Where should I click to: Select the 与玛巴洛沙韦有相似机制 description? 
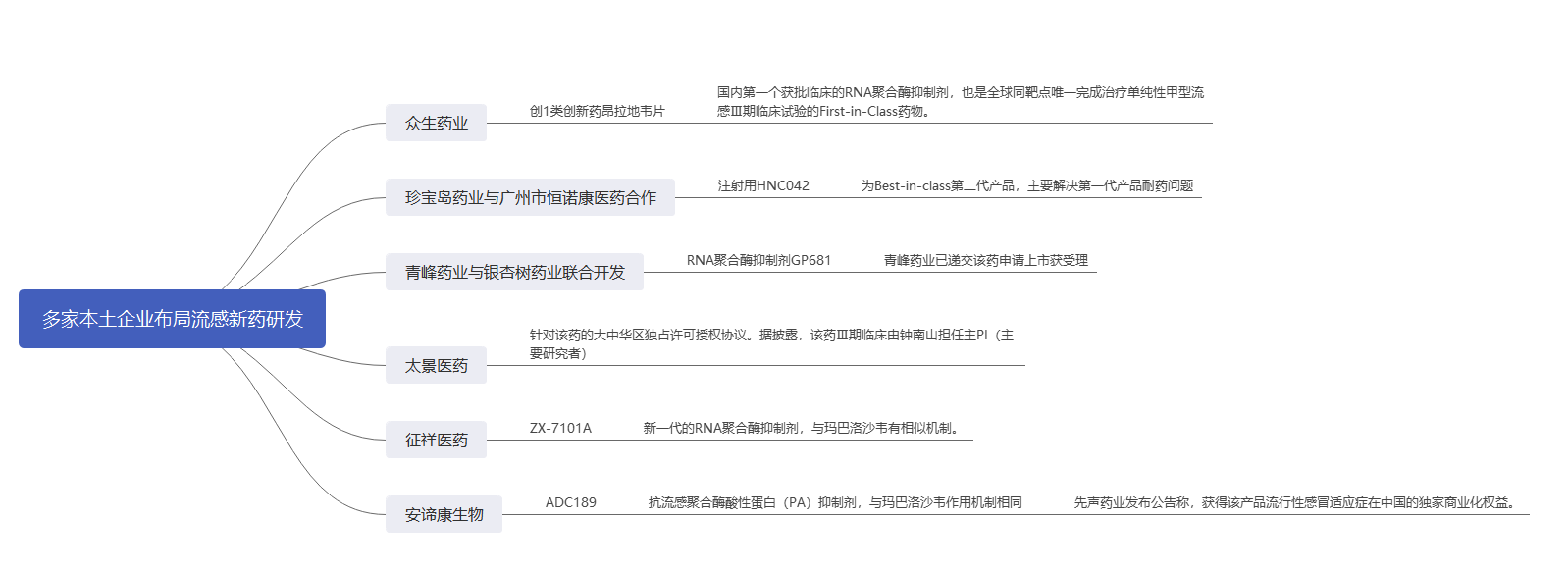[801, 428]
